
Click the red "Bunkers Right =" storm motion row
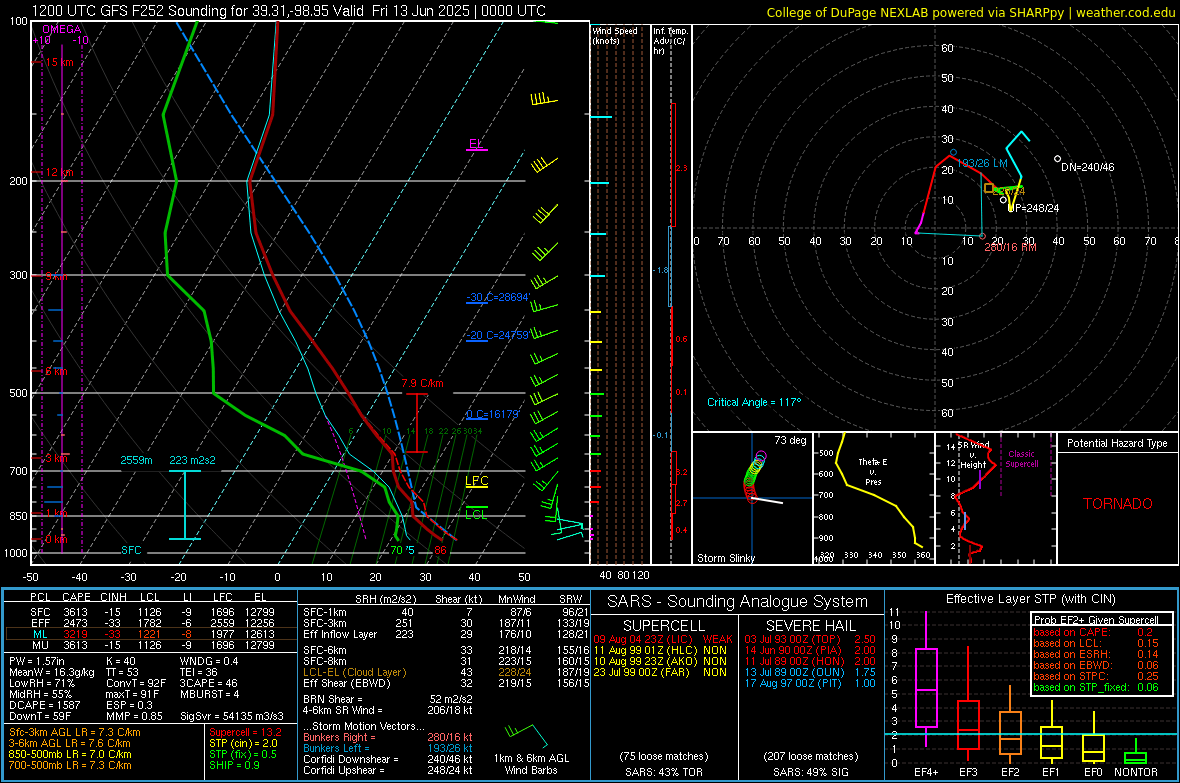(388, 738)
